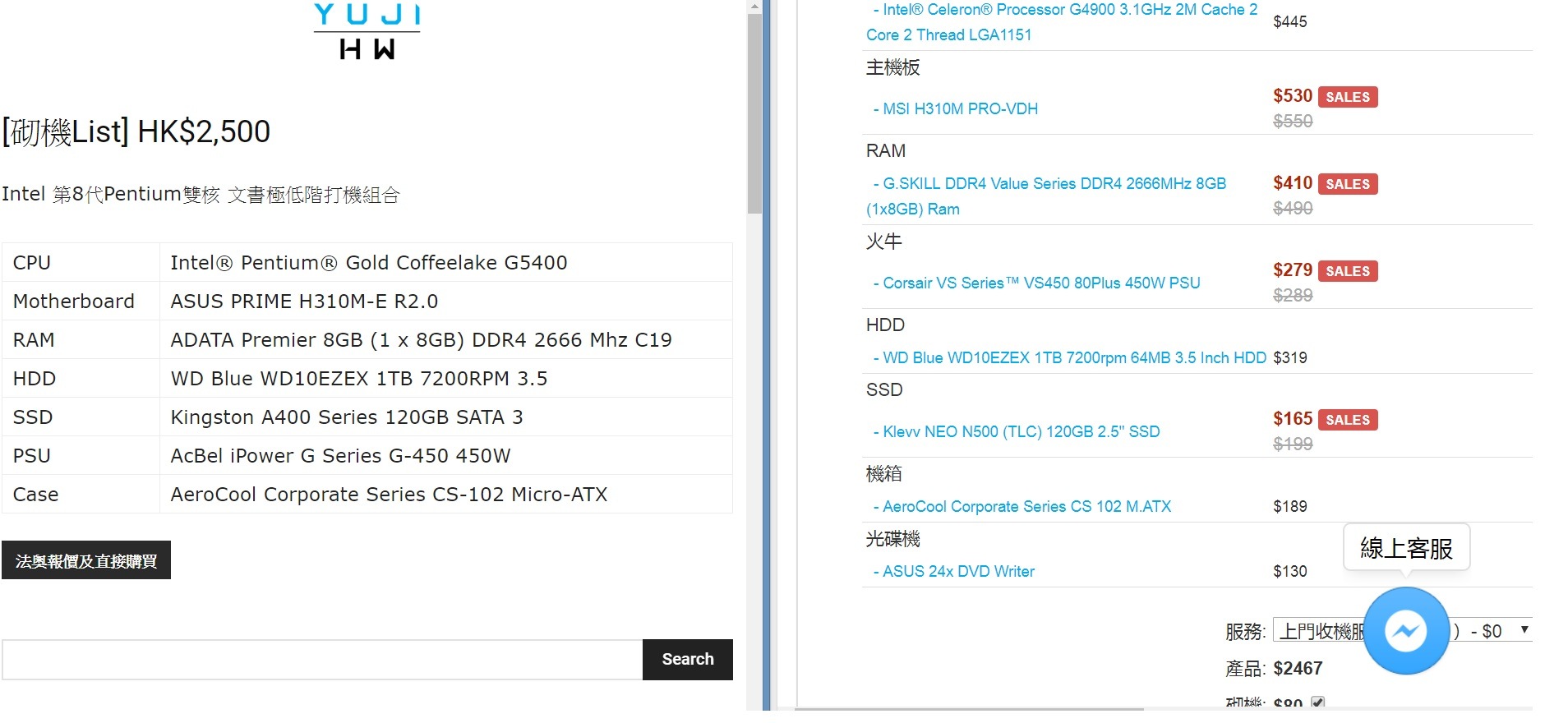This screenshot has width=1568, height=723.
Task: Click the SALES badge beside $165
Action: 1348,420
